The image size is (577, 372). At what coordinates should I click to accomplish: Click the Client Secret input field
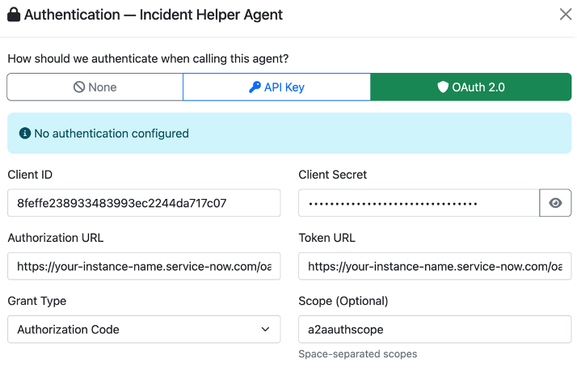pyautogui.click(x=419, y=203)
